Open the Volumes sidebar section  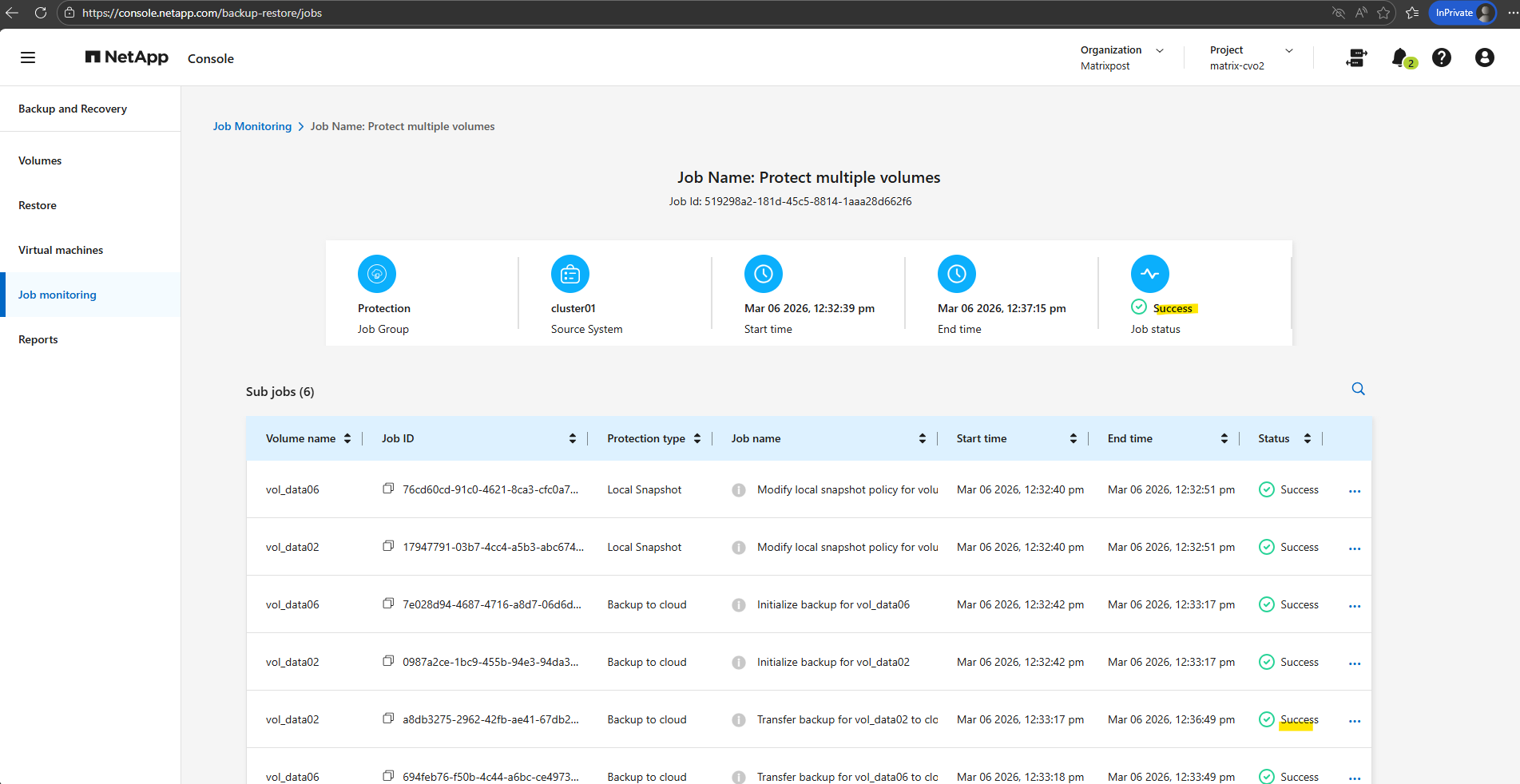point(40,160)
